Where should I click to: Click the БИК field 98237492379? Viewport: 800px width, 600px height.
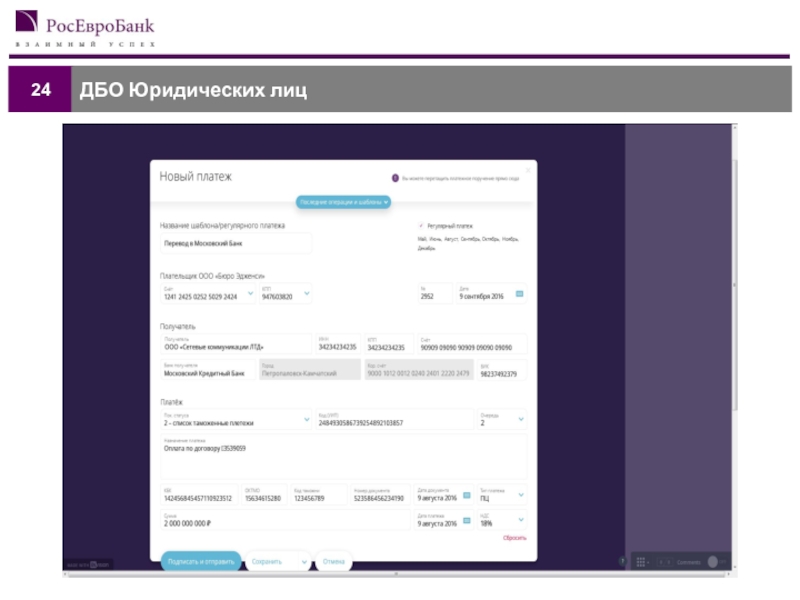(x=502, y=370)
